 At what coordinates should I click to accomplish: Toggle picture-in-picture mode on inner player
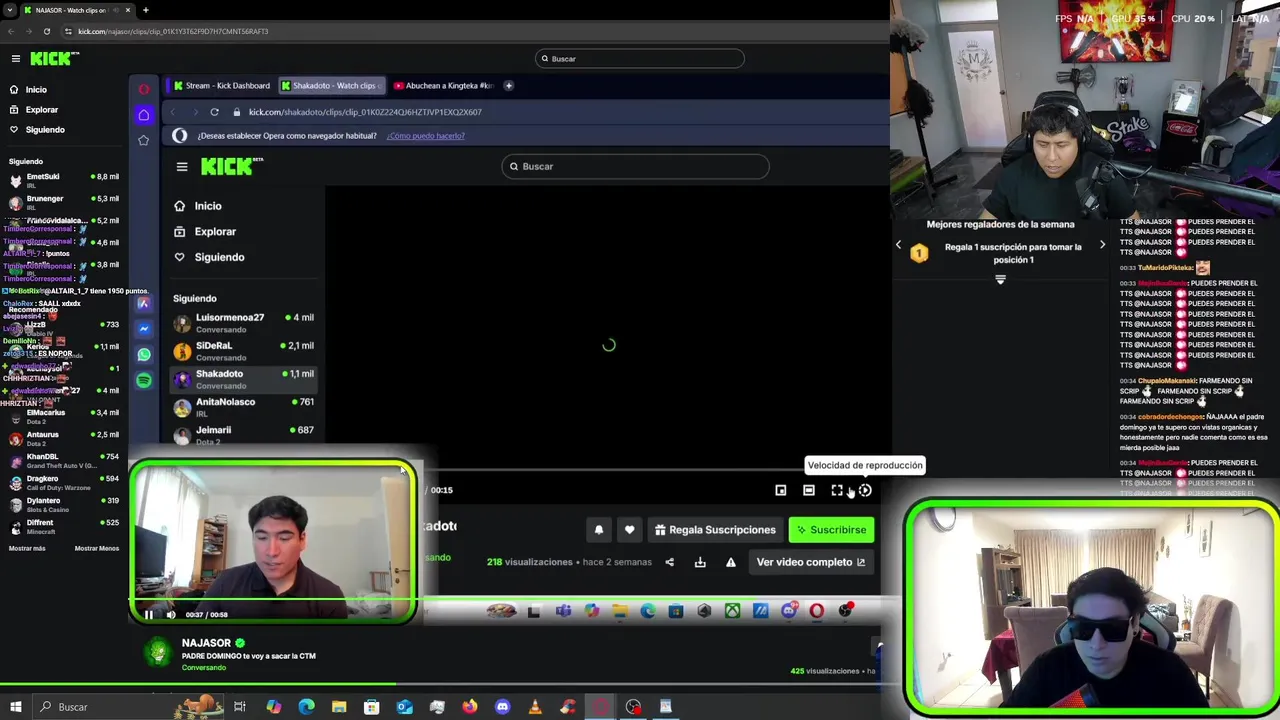[781, 491]
